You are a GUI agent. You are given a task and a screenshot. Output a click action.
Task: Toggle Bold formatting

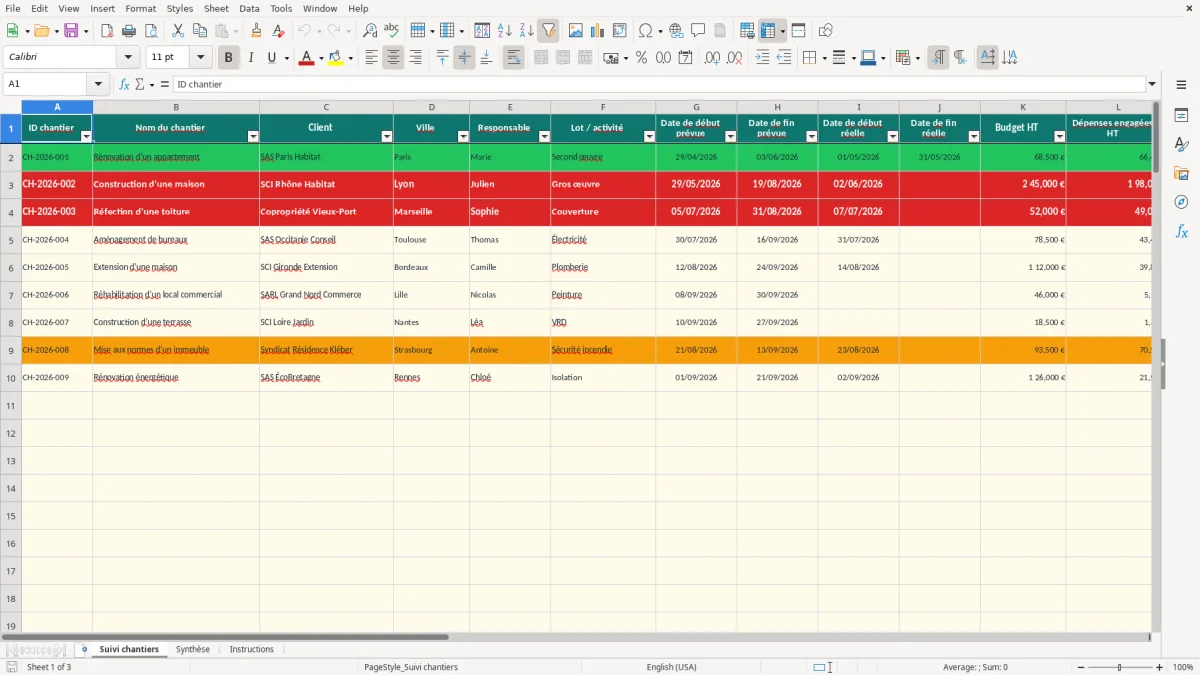tap(229, 58)
